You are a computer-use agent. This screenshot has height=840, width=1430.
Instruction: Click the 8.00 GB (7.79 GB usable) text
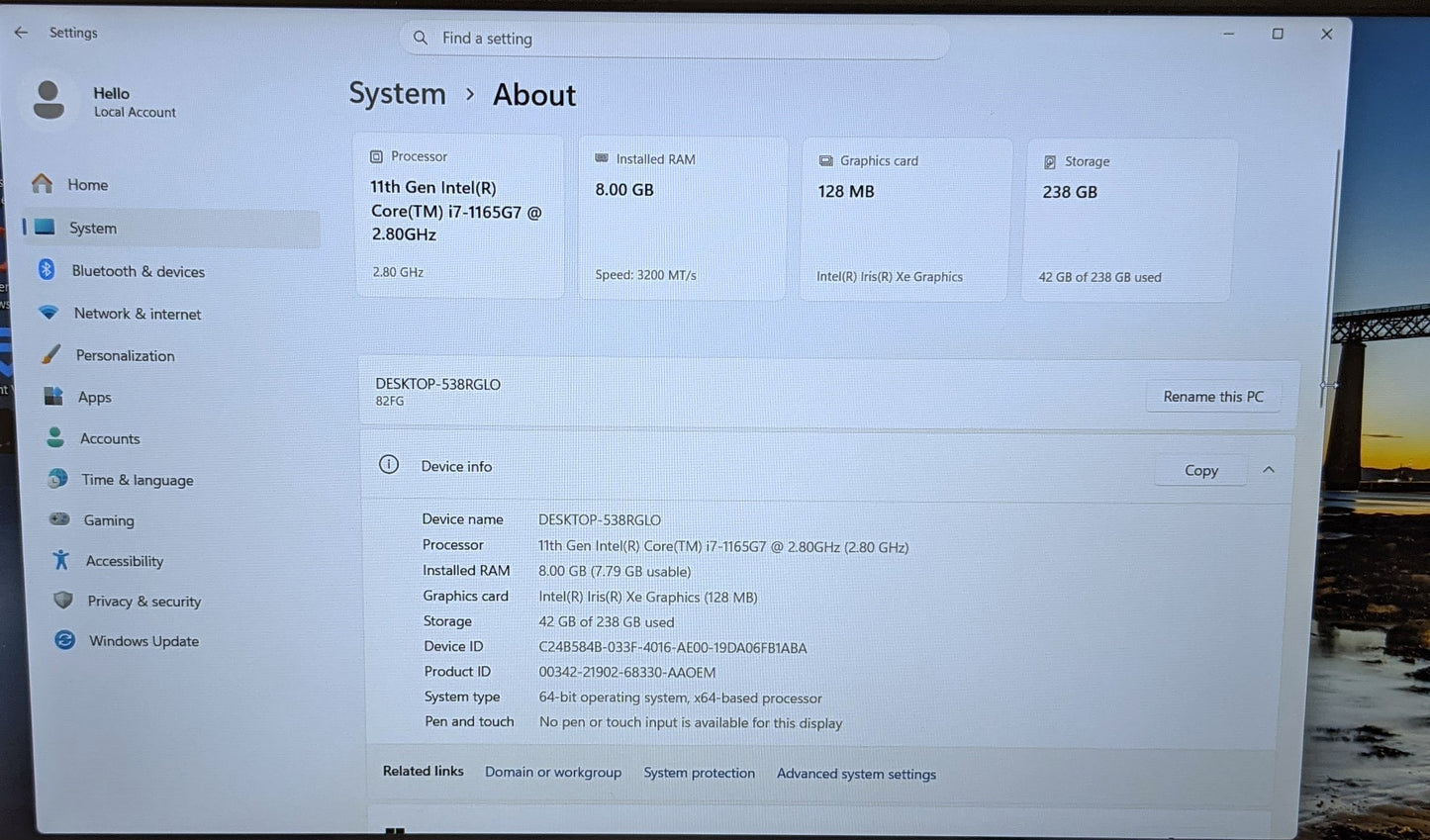pyautogui.click(x=615, y=571)
